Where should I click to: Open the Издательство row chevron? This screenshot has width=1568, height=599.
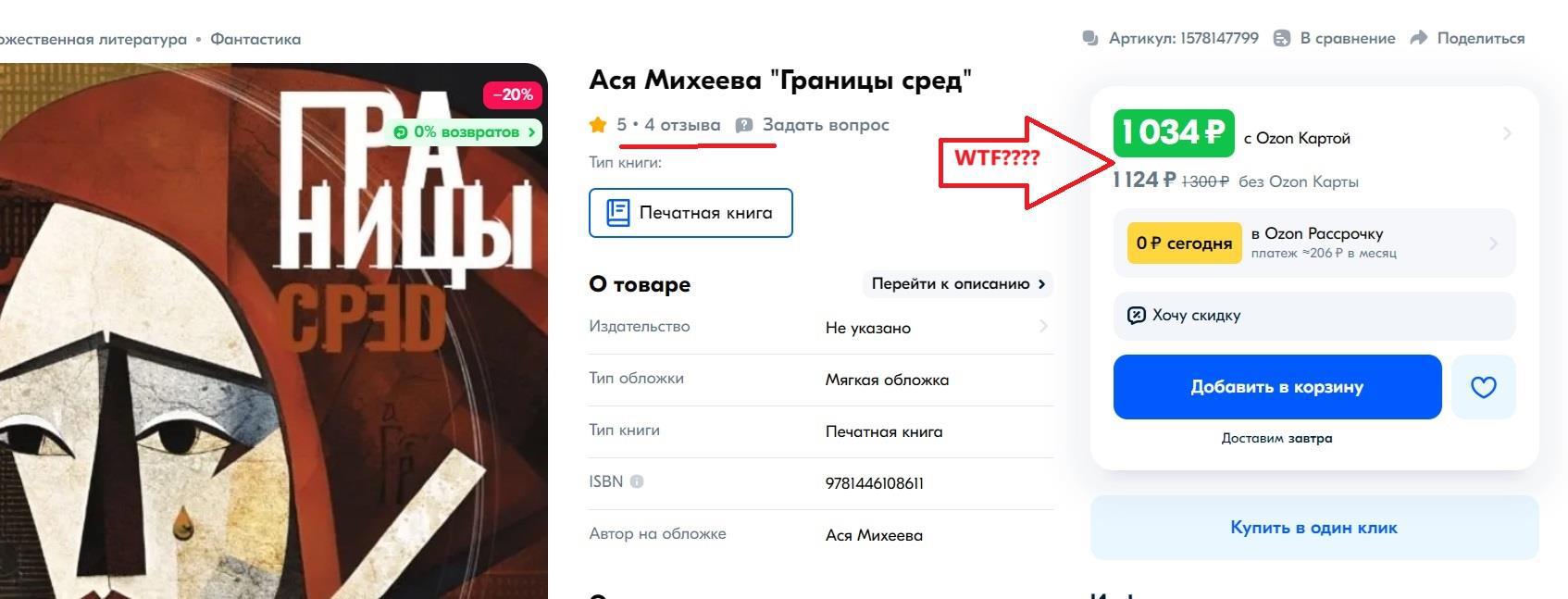(1043, 326)
